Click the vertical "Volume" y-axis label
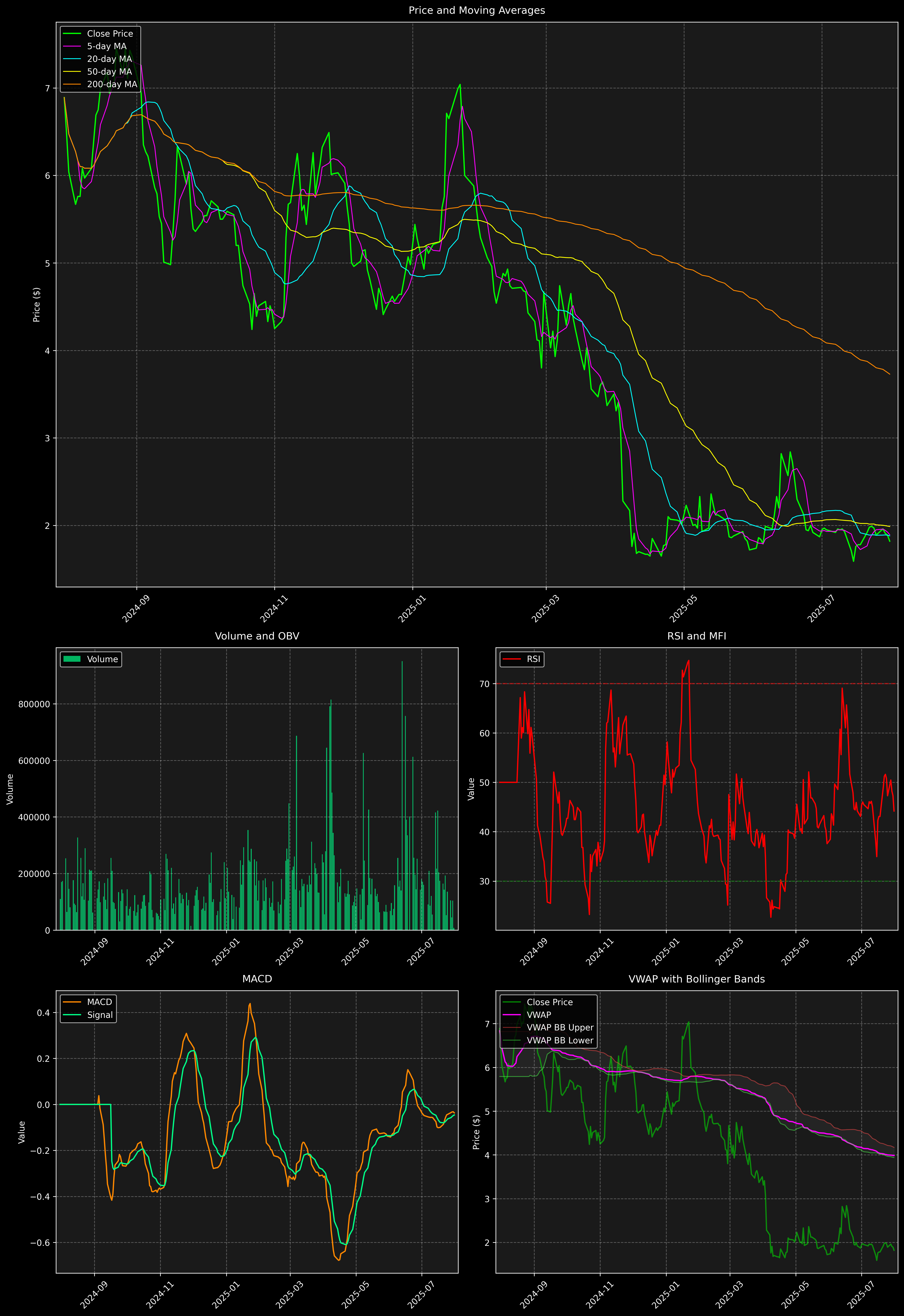Screen dimensions: 904x1316 point(10,789)
